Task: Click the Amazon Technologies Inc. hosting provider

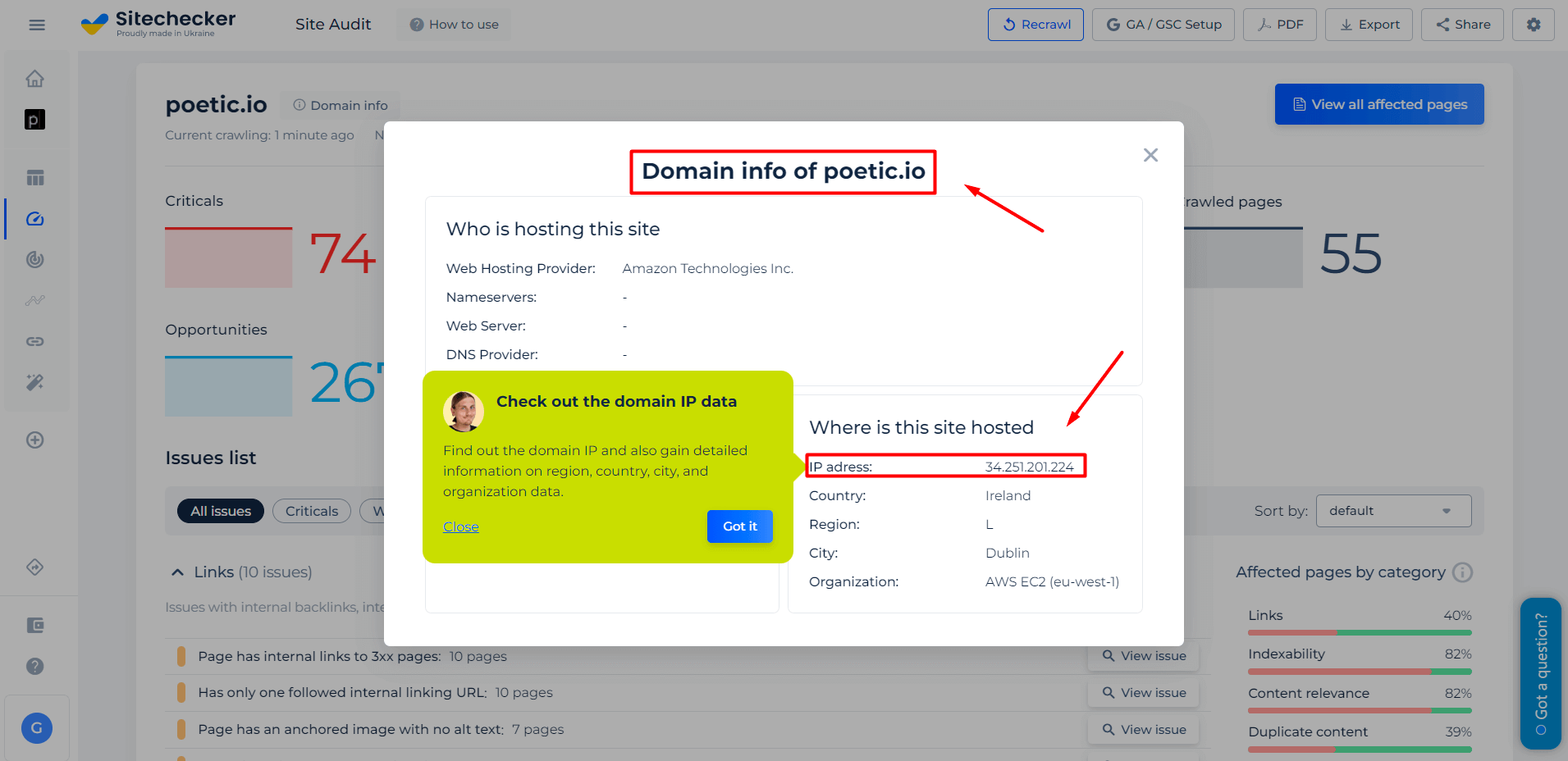Action: pos(707,268)
